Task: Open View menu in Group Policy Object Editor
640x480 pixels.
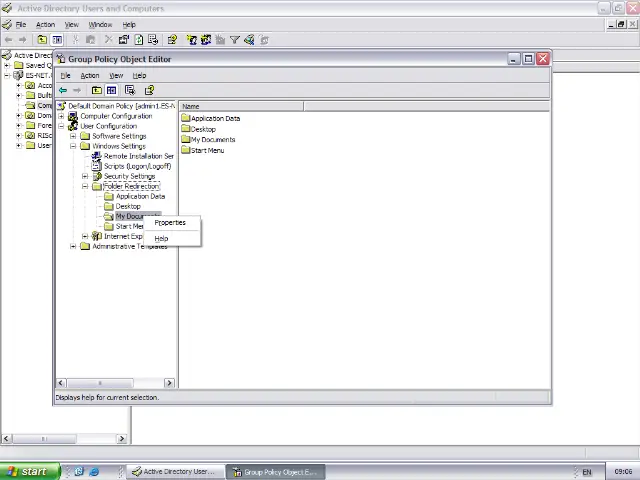Action: tap(116, 76)
